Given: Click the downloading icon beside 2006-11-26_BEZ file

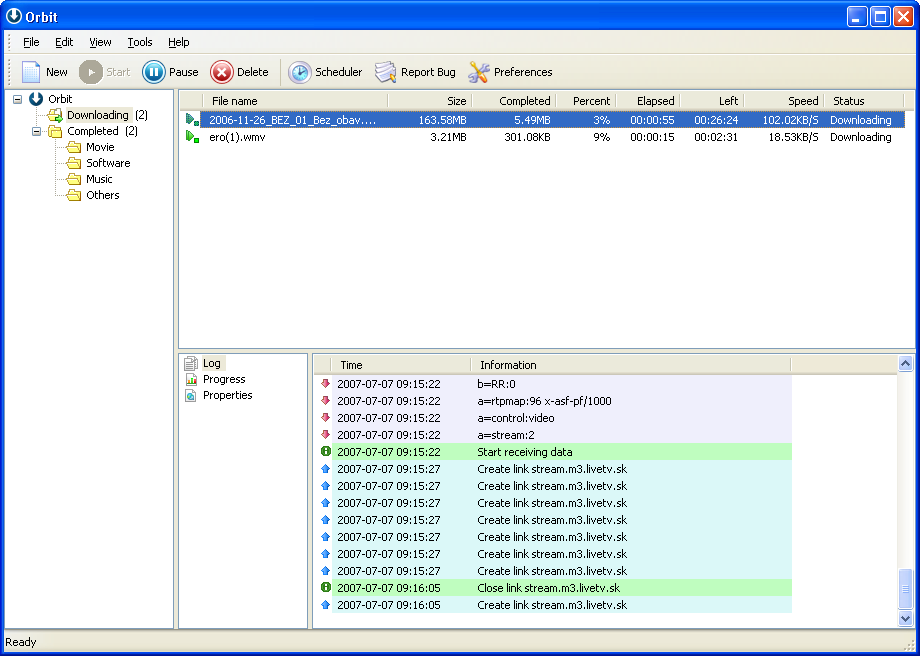Looking at the screenshot, I should click(192, 120).
